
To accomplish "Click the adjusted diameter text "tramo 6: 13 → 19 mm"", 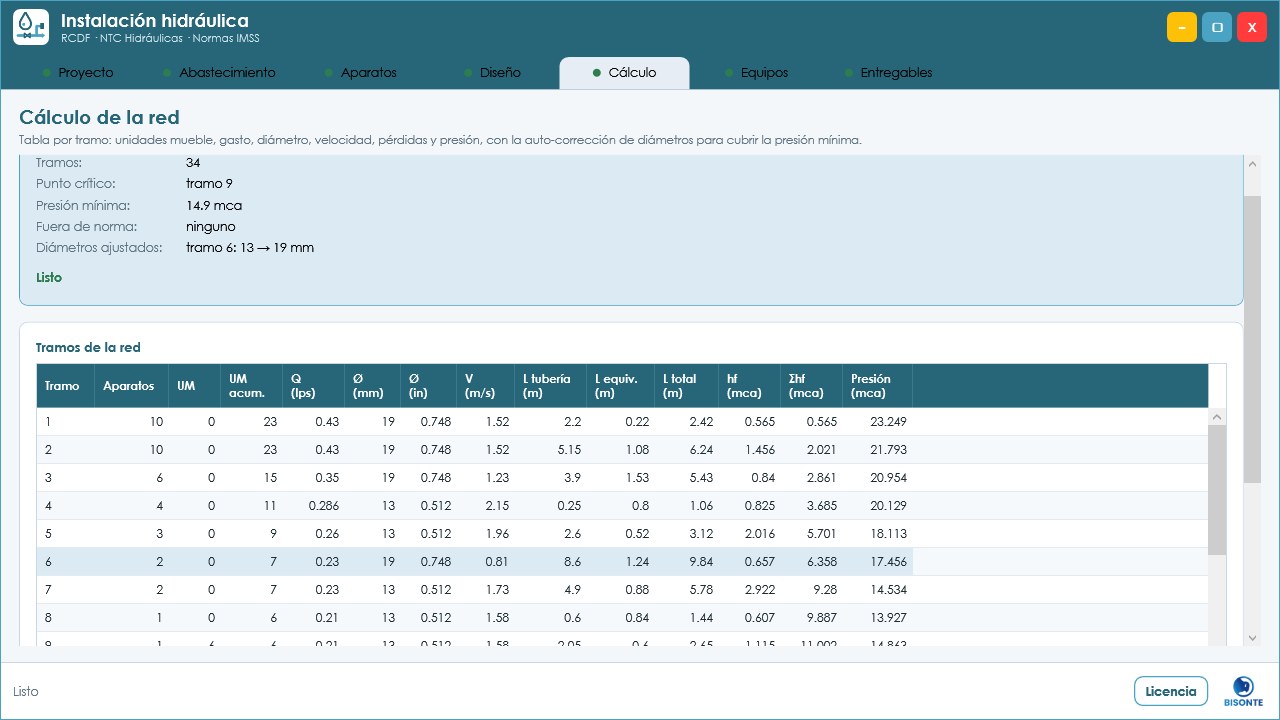I will point(250,248).
